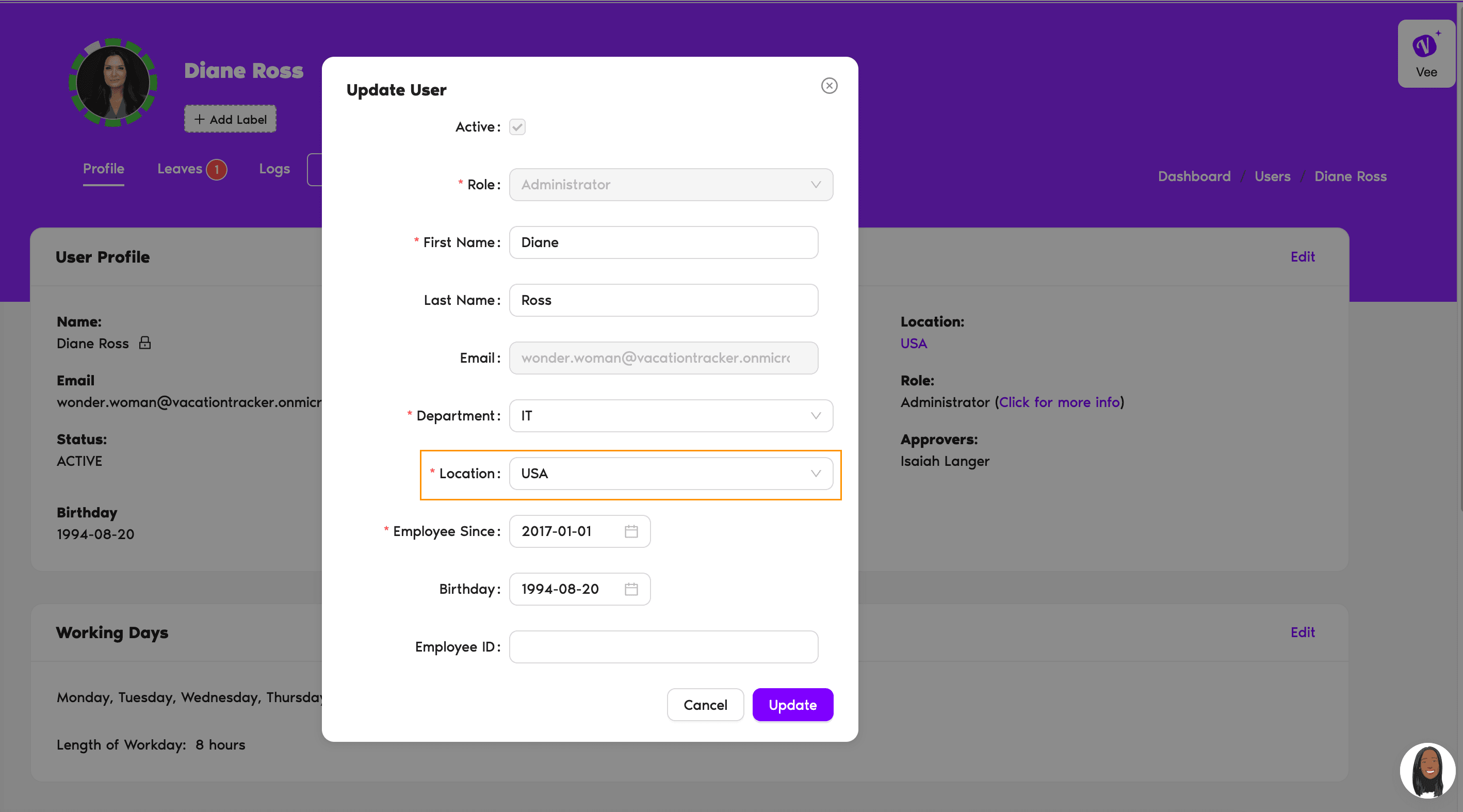Open the USA location link

pos(913,344)
